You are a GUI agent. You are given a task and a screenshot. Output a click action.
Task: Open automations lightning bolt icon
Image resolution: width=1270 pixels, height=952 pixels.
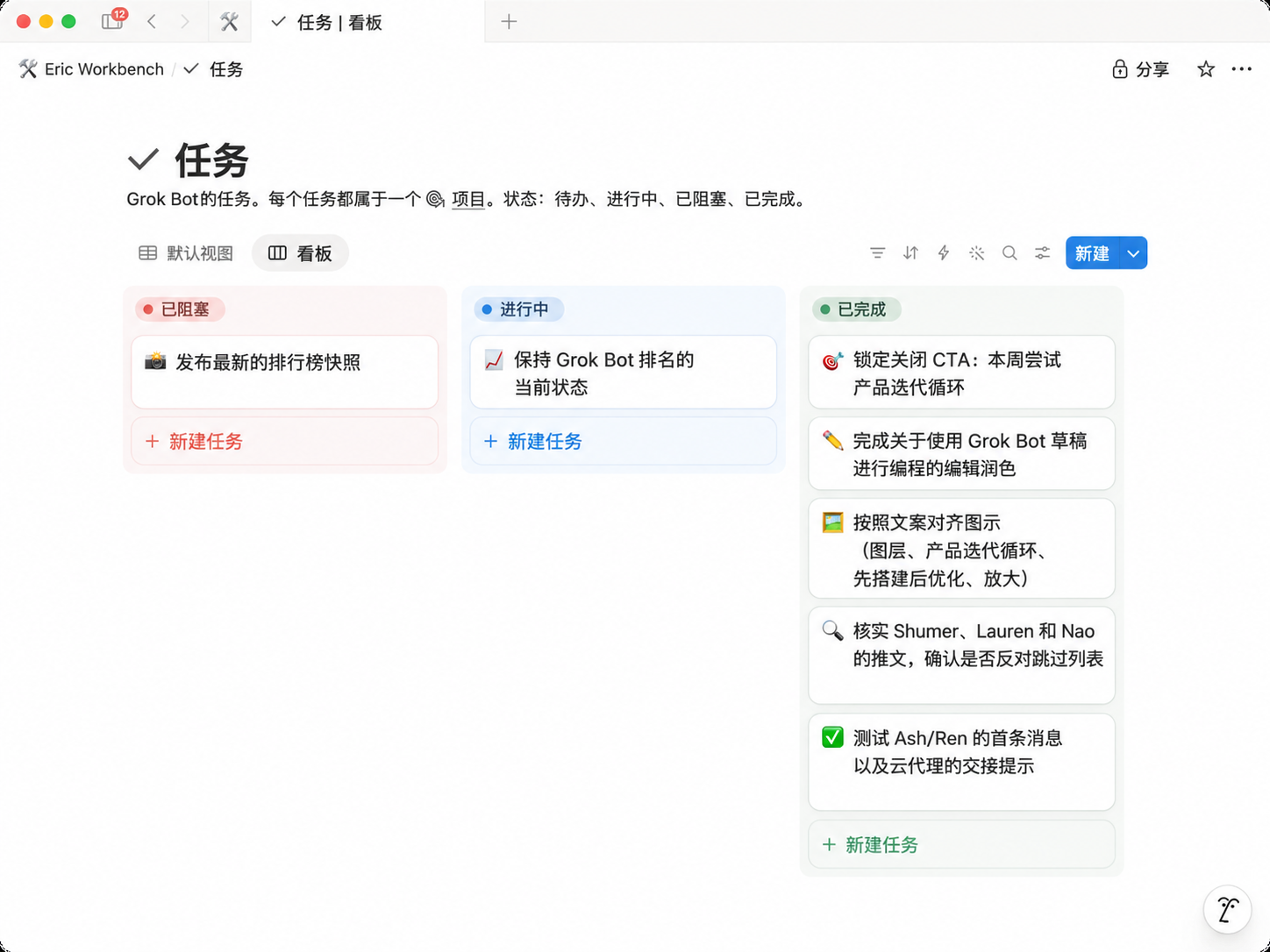(x=944, y=253)
